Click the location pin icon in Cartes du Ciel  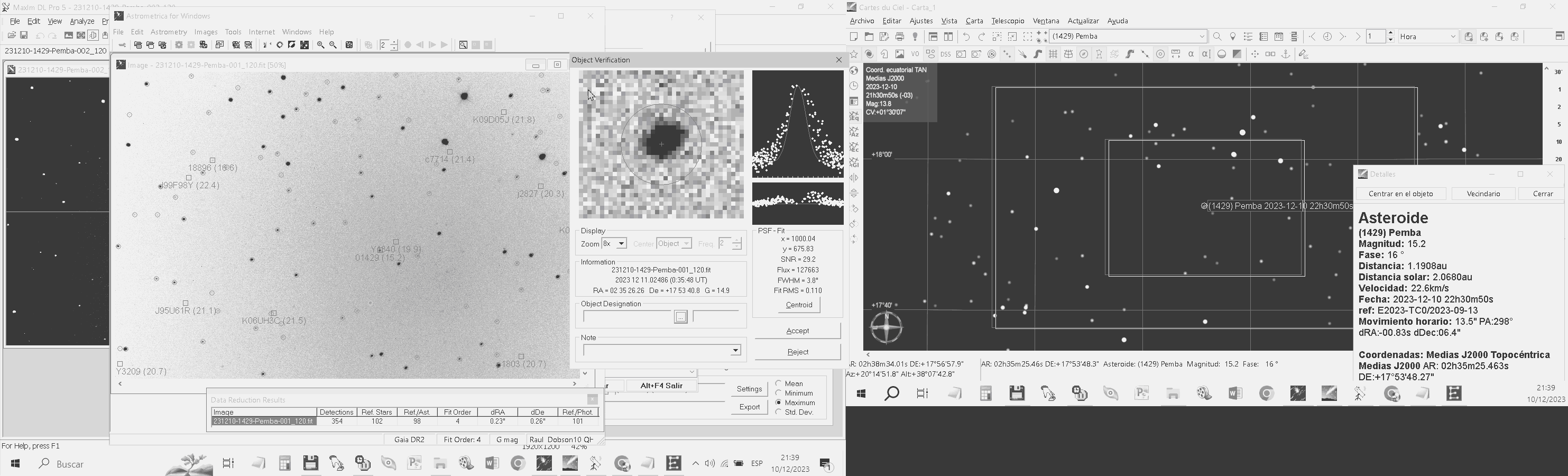click(1233, 36)
